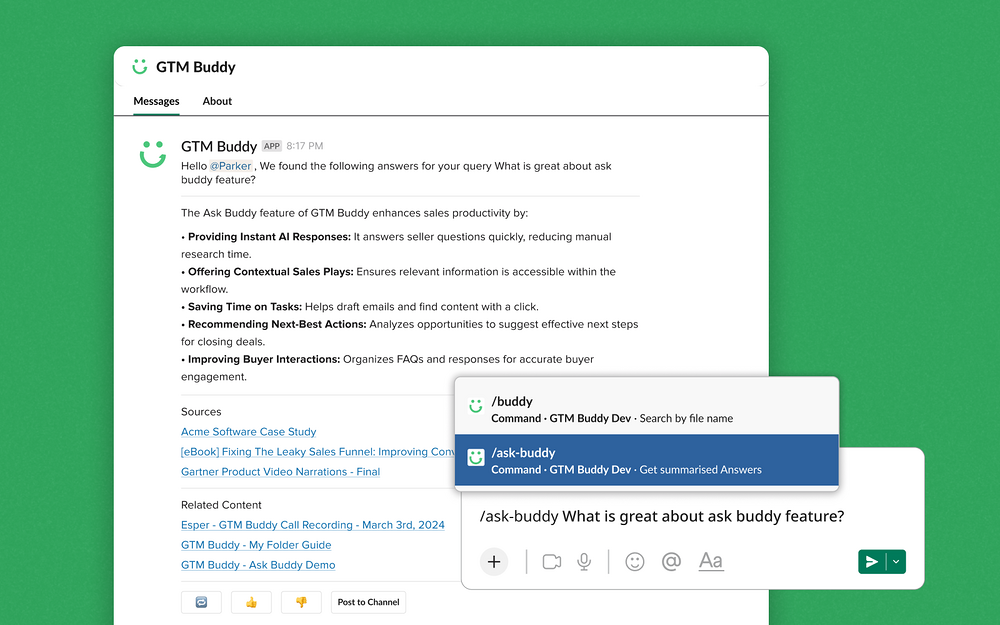Click the GTM Buddy smiley logo in header
Viewport: 1000px width, 625px height.
tap(140, 66)
